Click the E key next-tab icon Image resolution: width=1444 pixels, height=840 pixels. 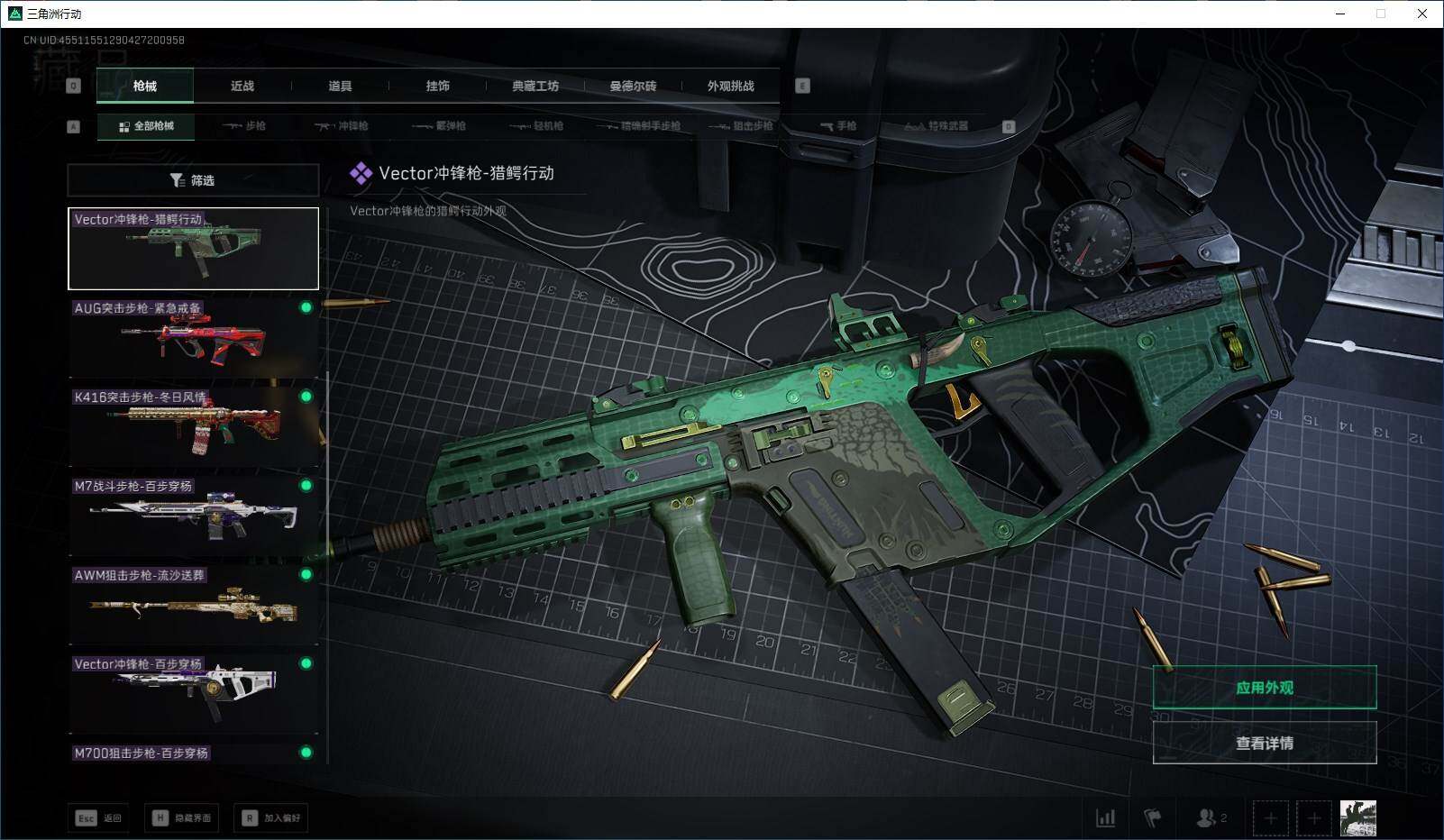[802, 86]
